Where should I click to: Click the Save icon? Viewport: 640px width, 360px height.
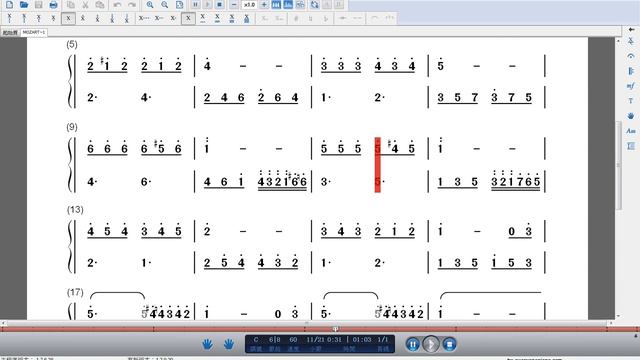point(38,5)
